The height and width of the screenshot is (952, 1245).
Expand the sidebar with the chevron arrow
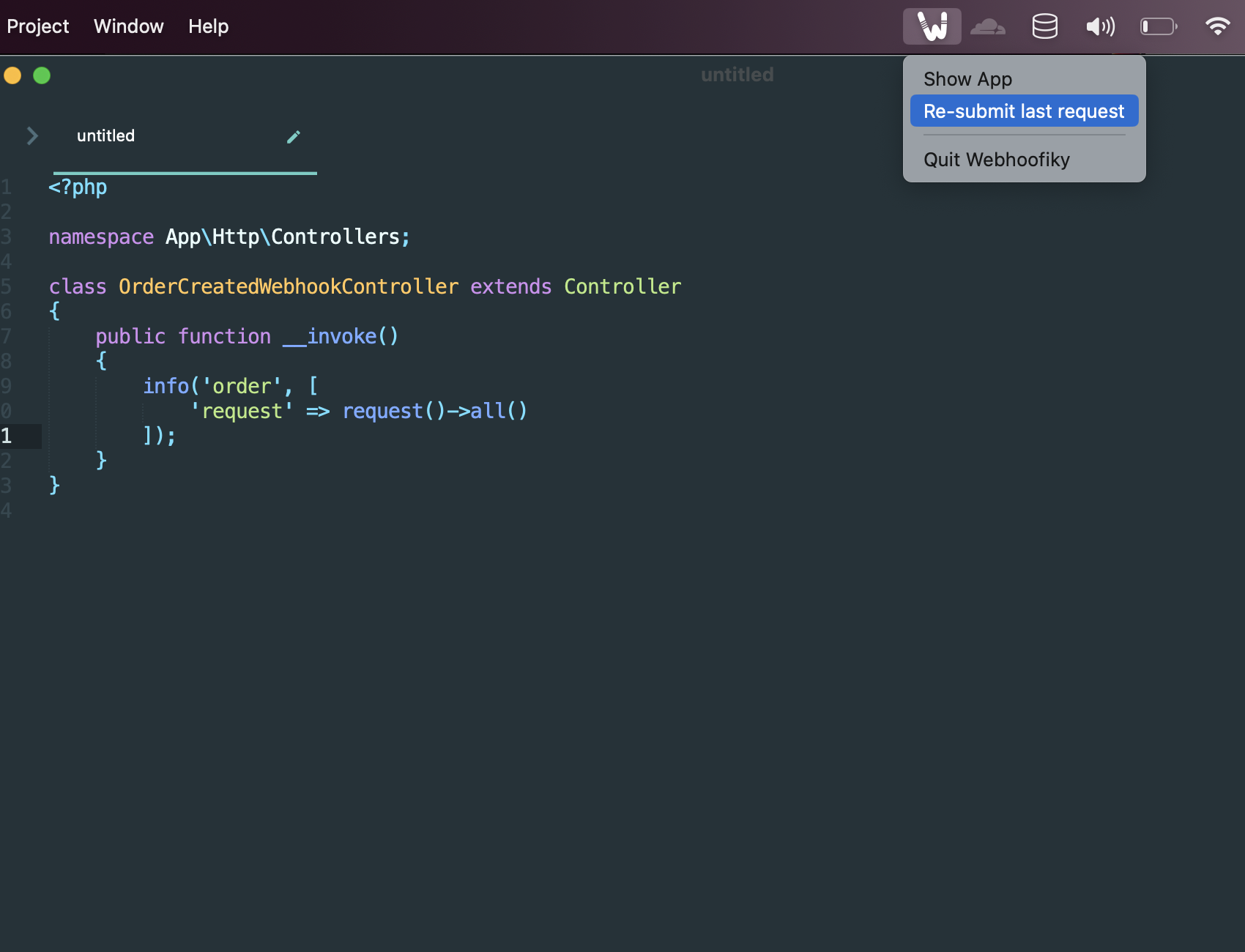click(x=32, y=135)
